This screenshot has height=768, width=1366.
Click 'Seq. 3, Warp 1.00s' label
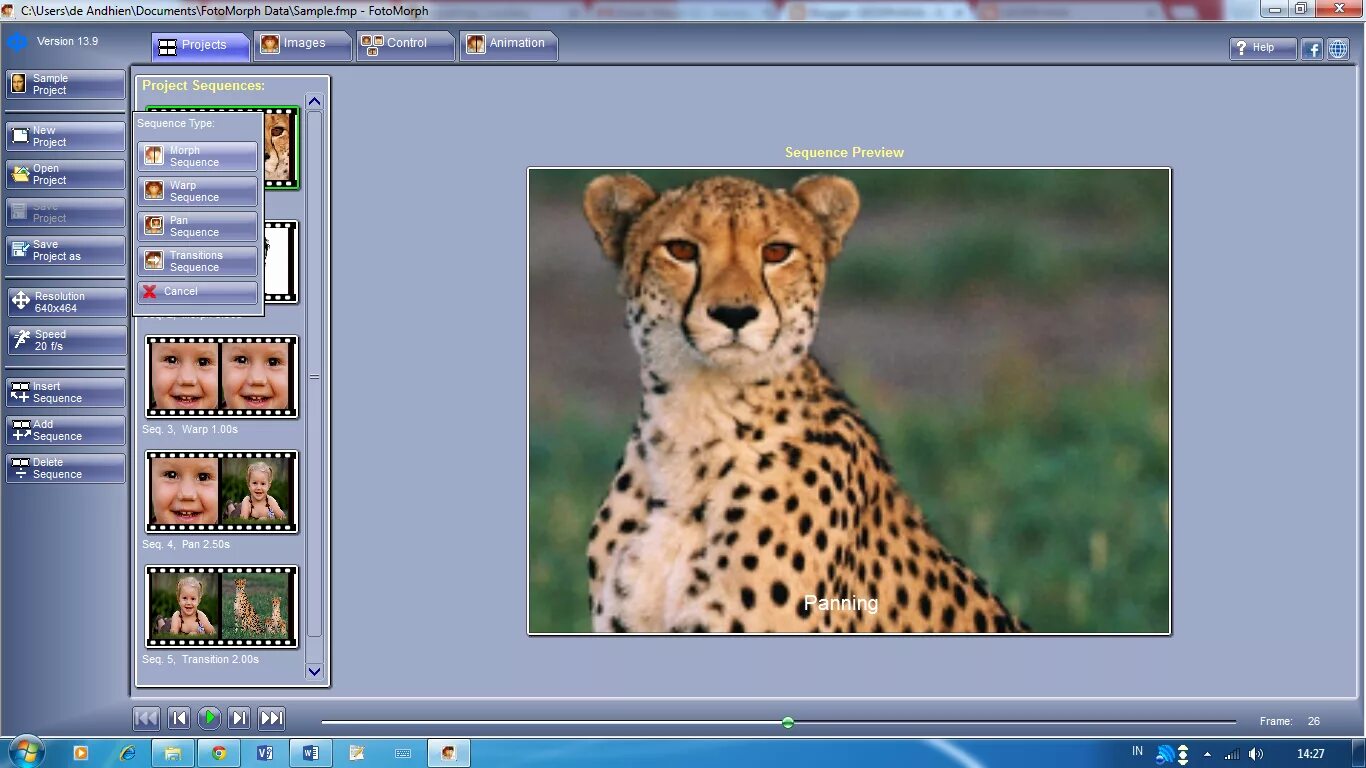point(190,429)
